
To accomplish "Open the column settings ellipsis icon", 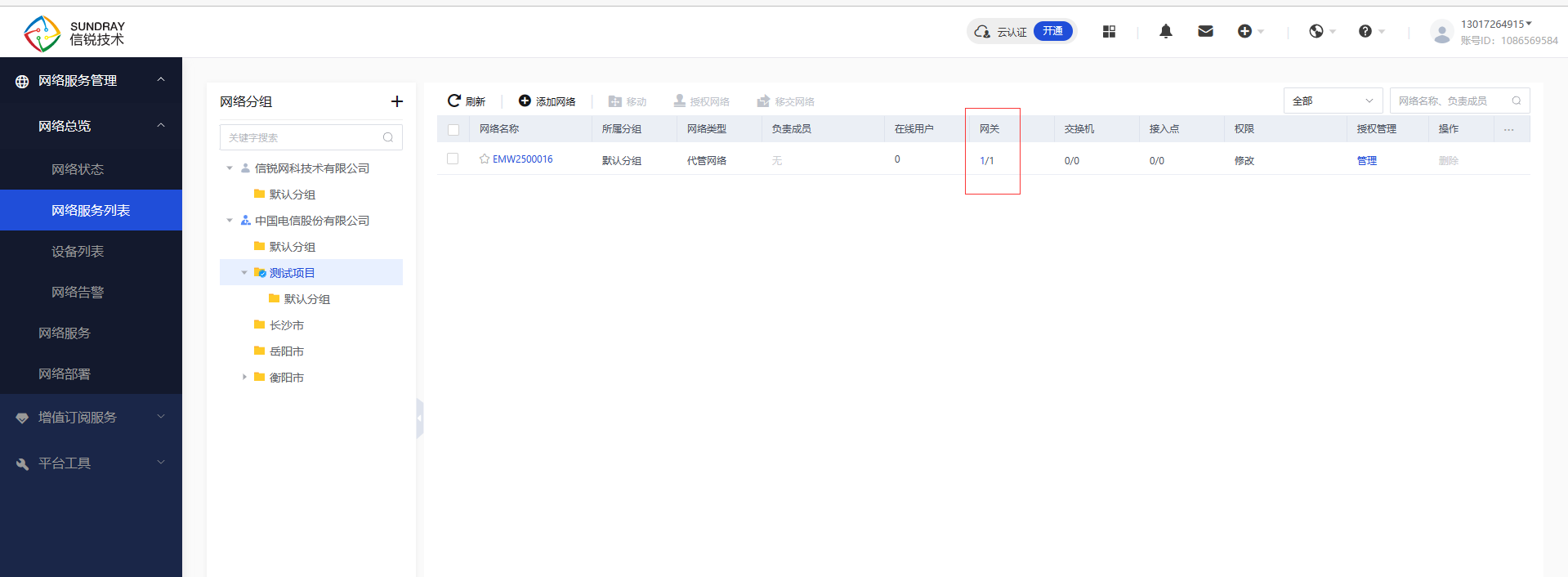I will pos(1508,129).
